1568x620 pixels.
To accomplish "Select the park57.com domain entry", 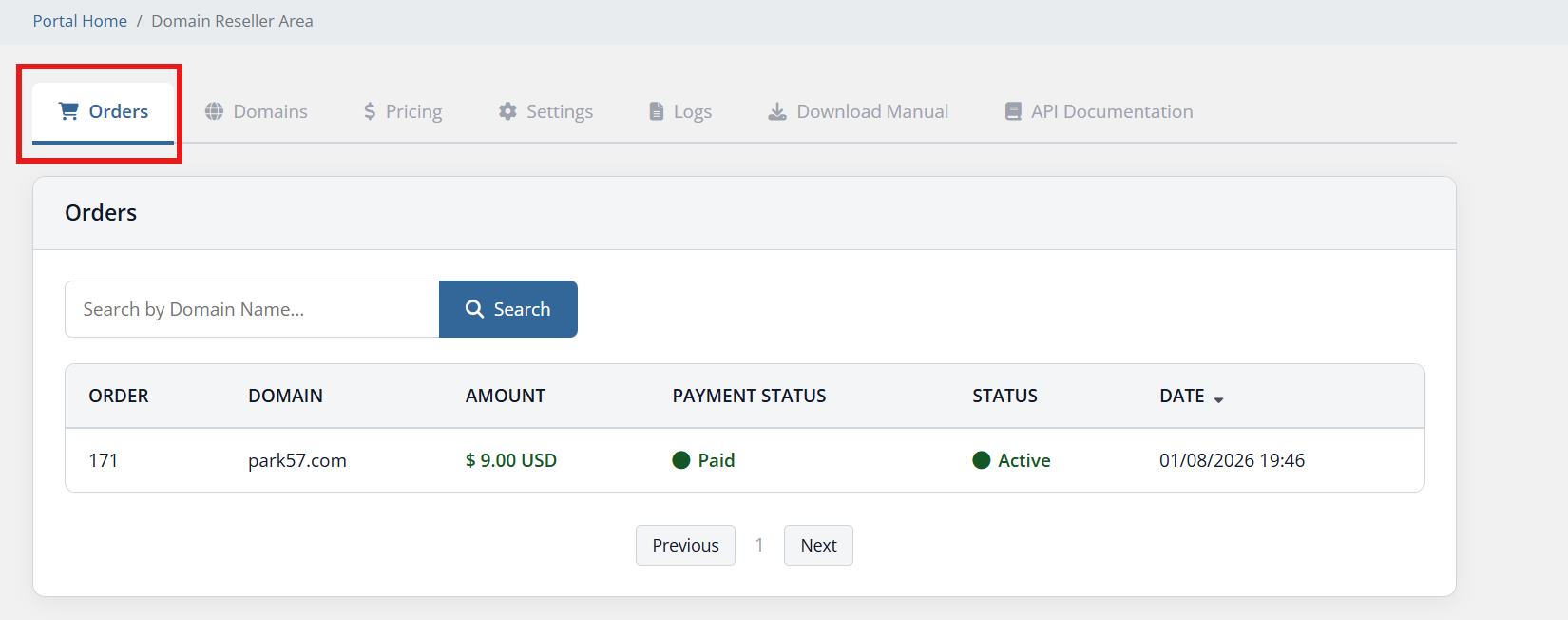I will (x=297, y=460).
